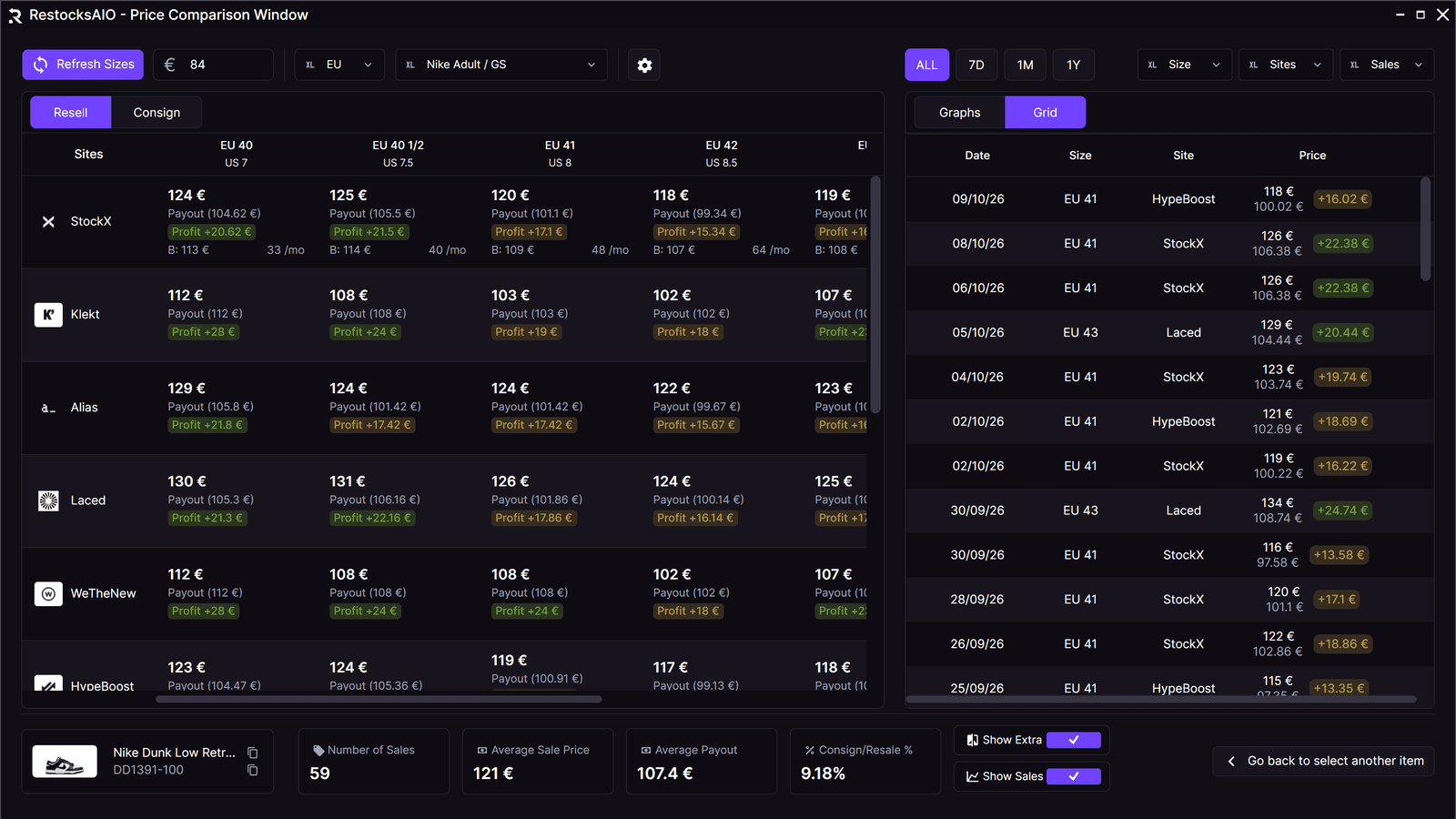
Task: Click the Nike Dunk Low product thumbnail
Action: coord(65,762)
